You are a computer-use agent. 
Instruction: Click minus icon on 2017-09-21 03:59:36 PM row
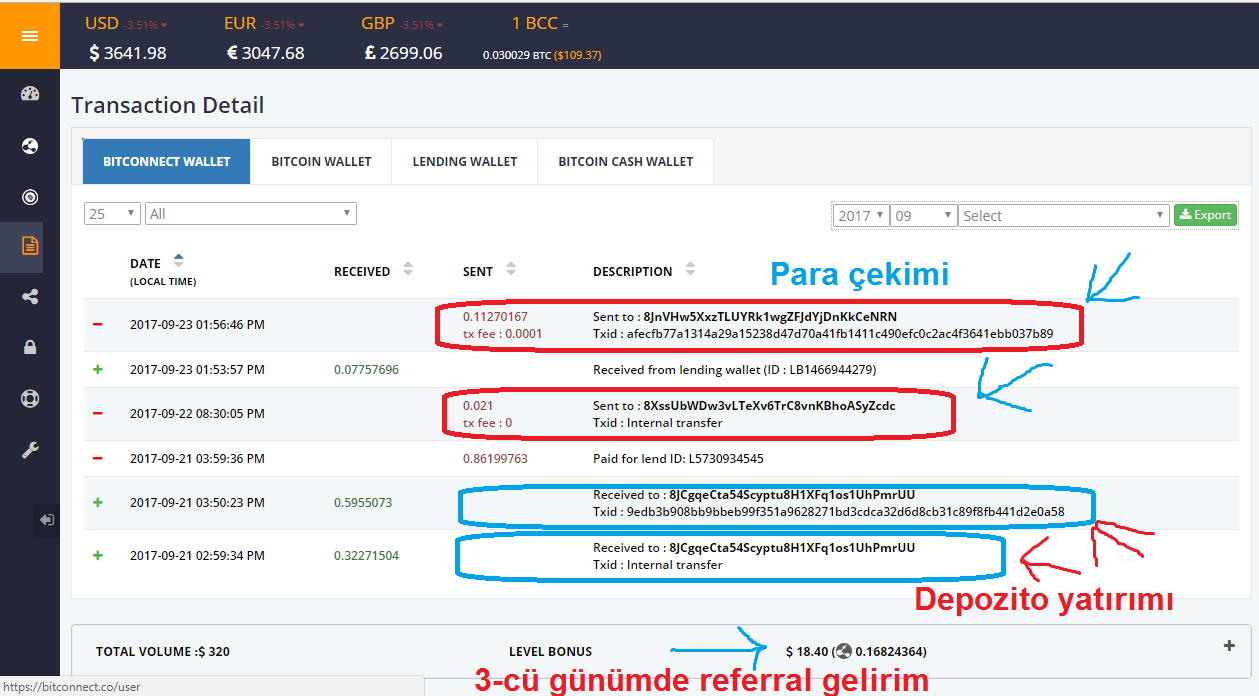(98, 459)
